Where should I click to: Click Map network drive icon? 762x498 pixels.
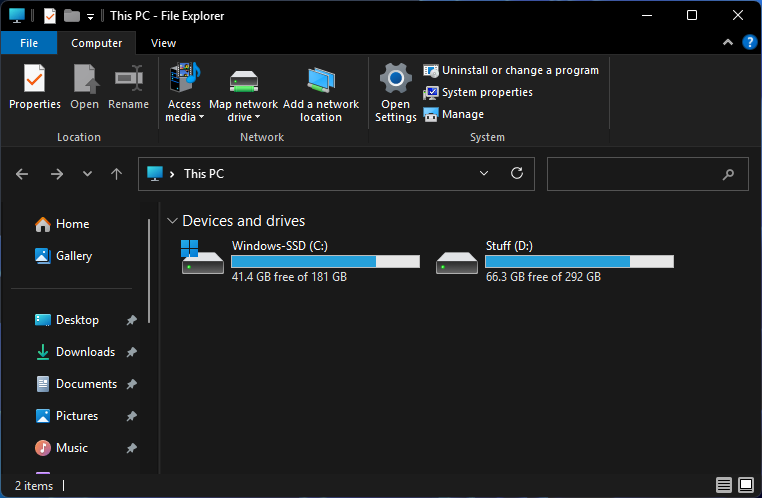[x=244, y=79]
